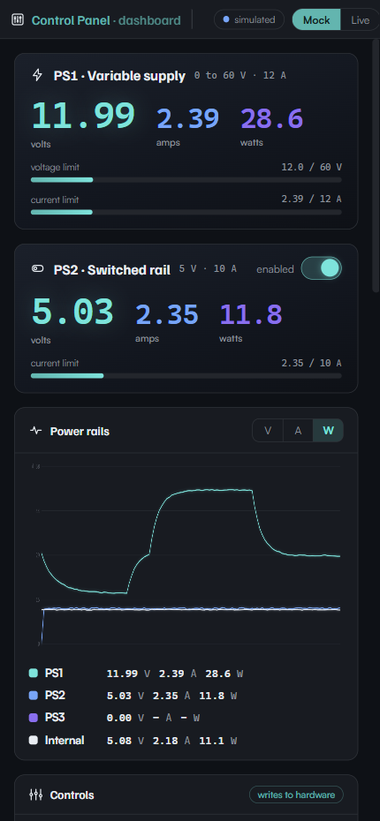Click the pulse waveform icon beside Power rails
The width and height of the screenshot is (380, 821).
pos(36,431)
